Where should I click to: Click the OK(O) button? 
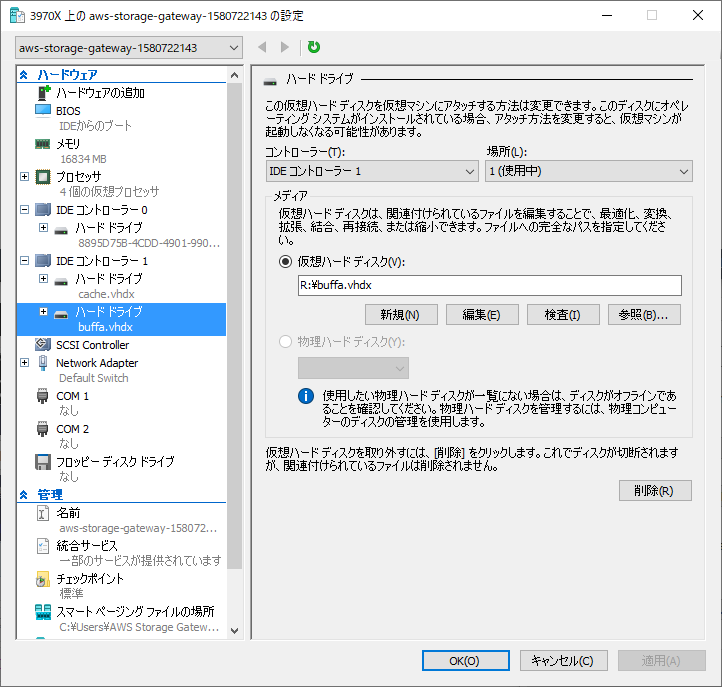click(x=466, y=661)
